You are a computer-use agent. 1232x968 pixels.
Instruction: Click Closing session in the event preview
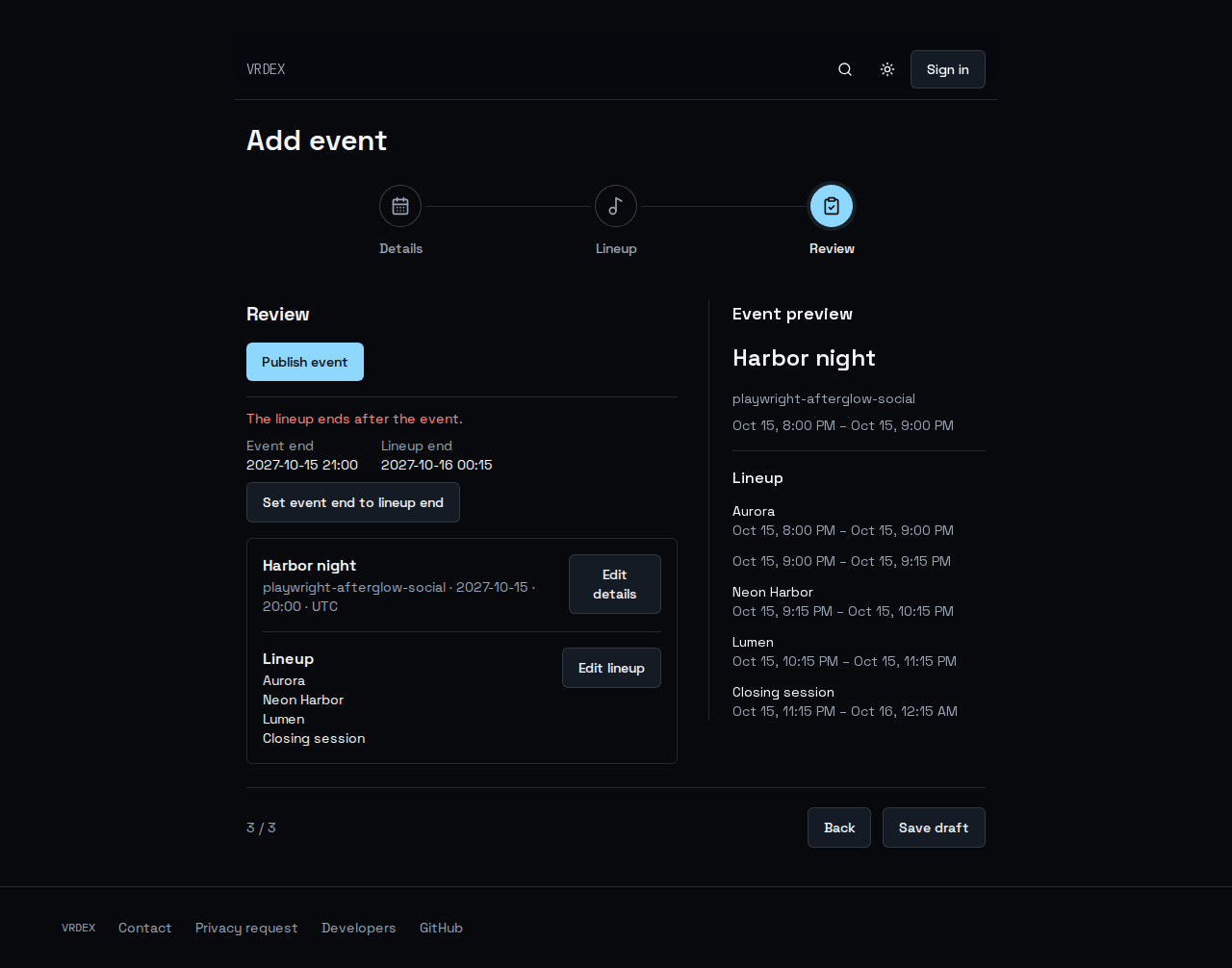783,692
